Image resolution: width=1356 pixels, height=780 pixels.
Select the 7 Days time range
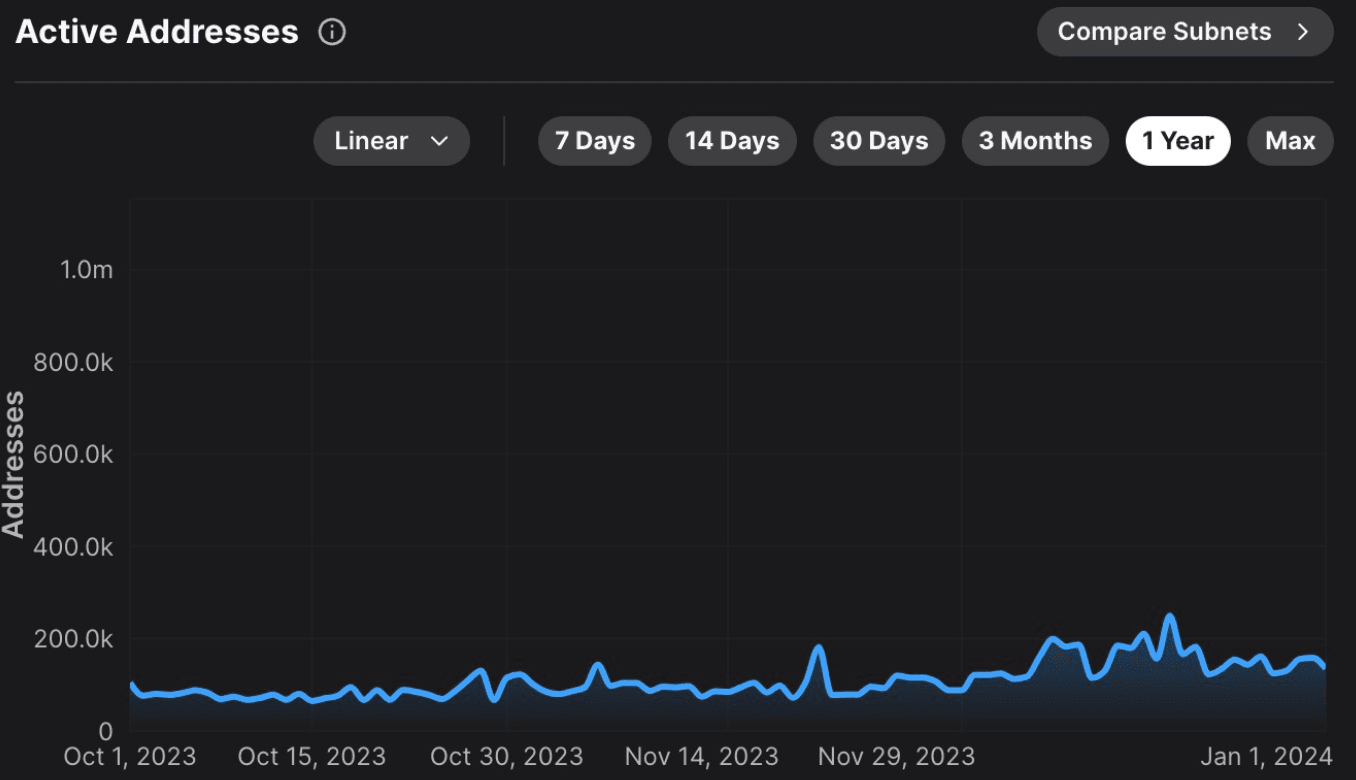coord(594,141)
